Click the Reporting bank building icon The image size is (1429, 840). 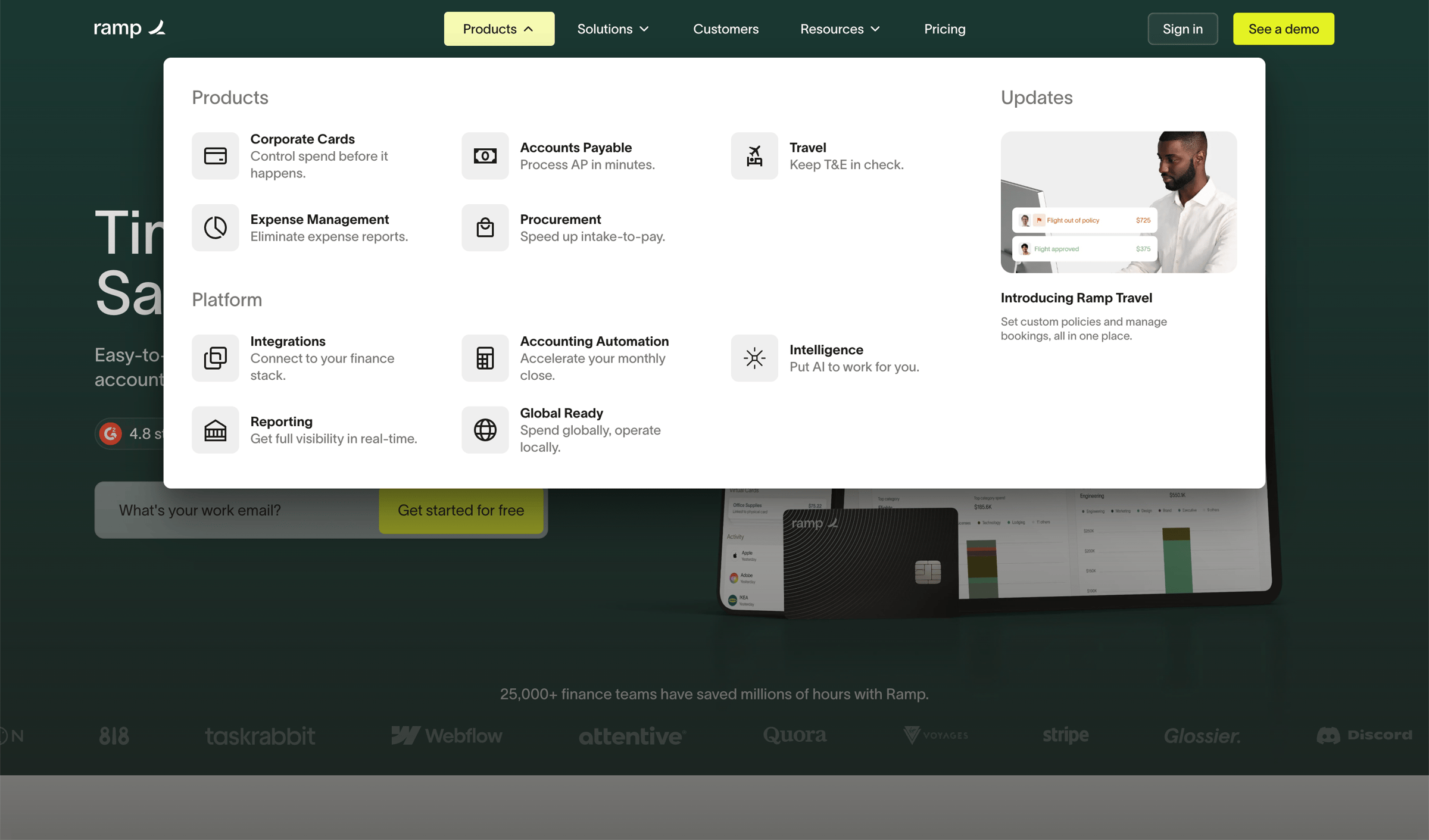click(215, 430)
